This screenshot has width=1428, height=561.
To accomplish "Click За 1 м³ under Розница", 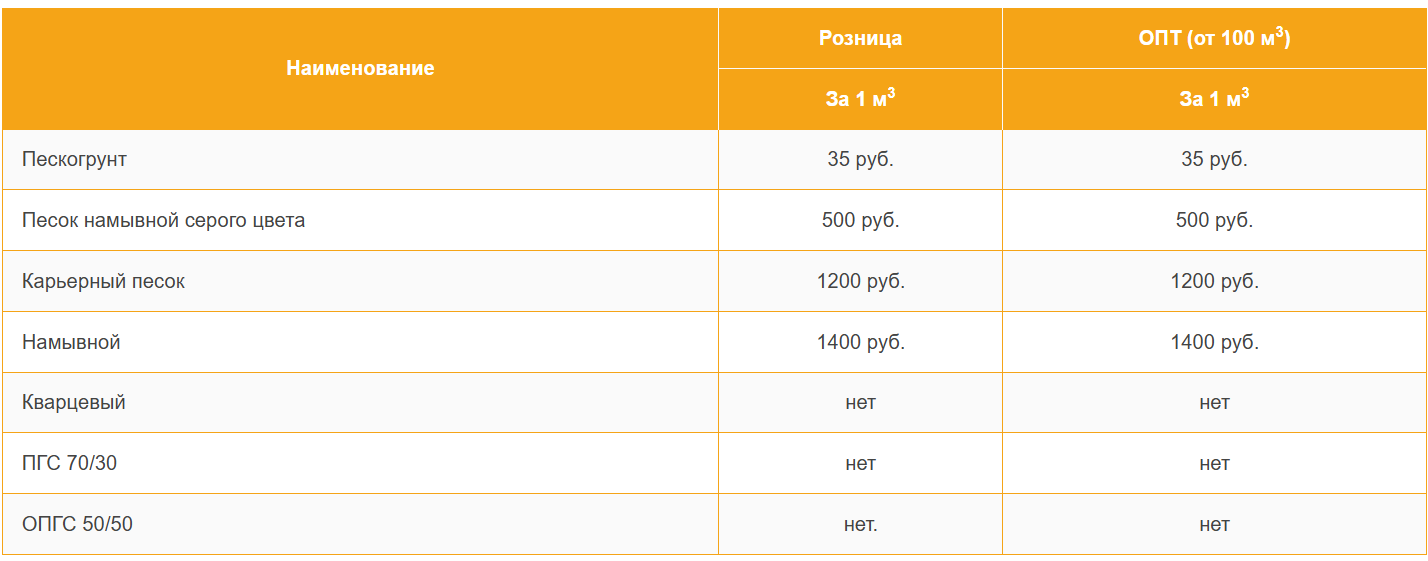I will [x=860, y=99].
